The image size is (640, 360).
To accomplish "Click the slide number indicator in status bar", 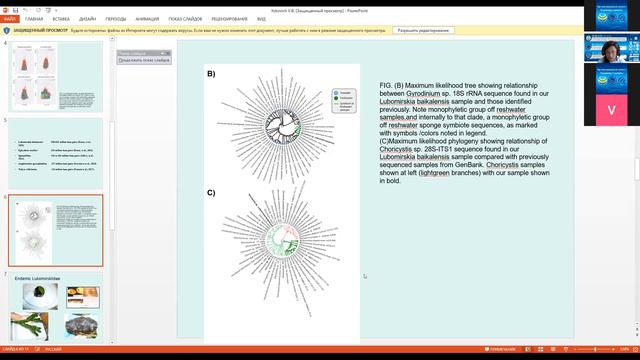I will [x=16, y=349].
